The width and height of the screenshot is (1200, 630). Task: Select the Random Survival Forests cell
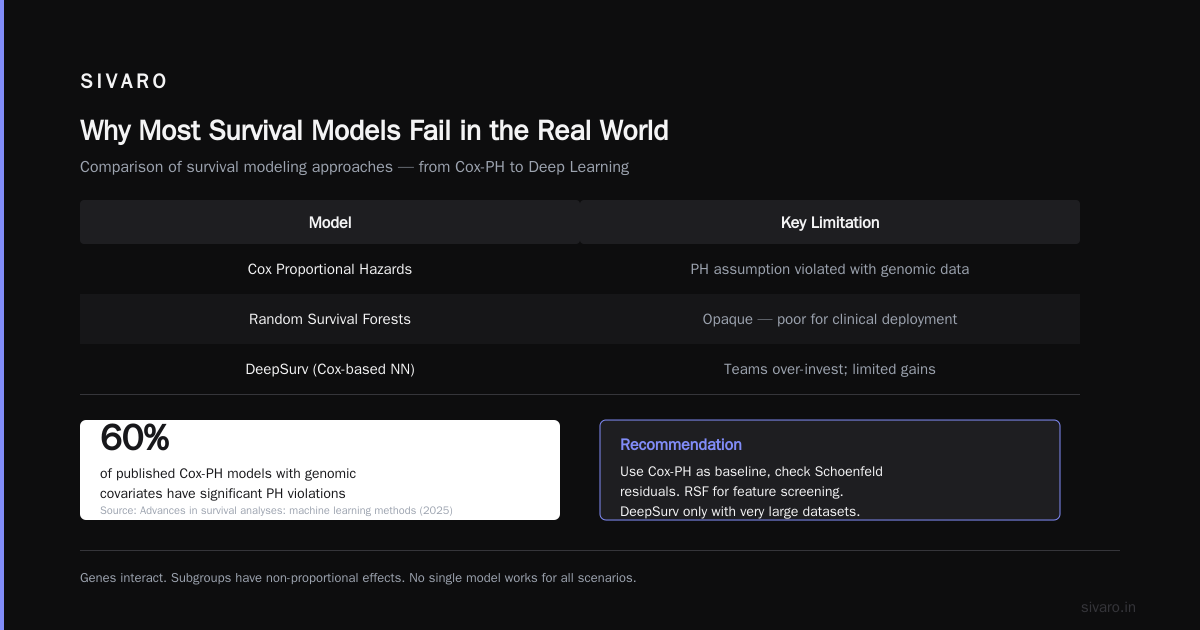[330, 319]
